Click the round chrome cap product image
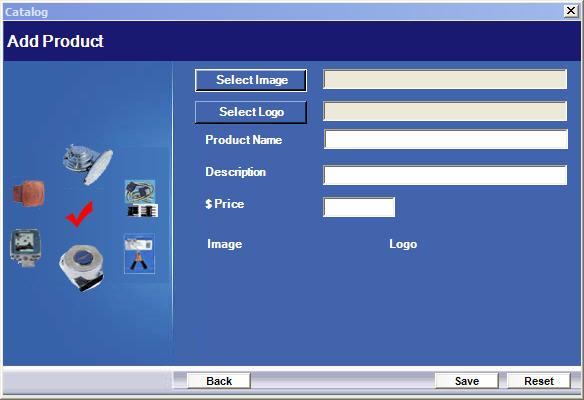This screenshot has height=400, width=584. tap(82, 267)
